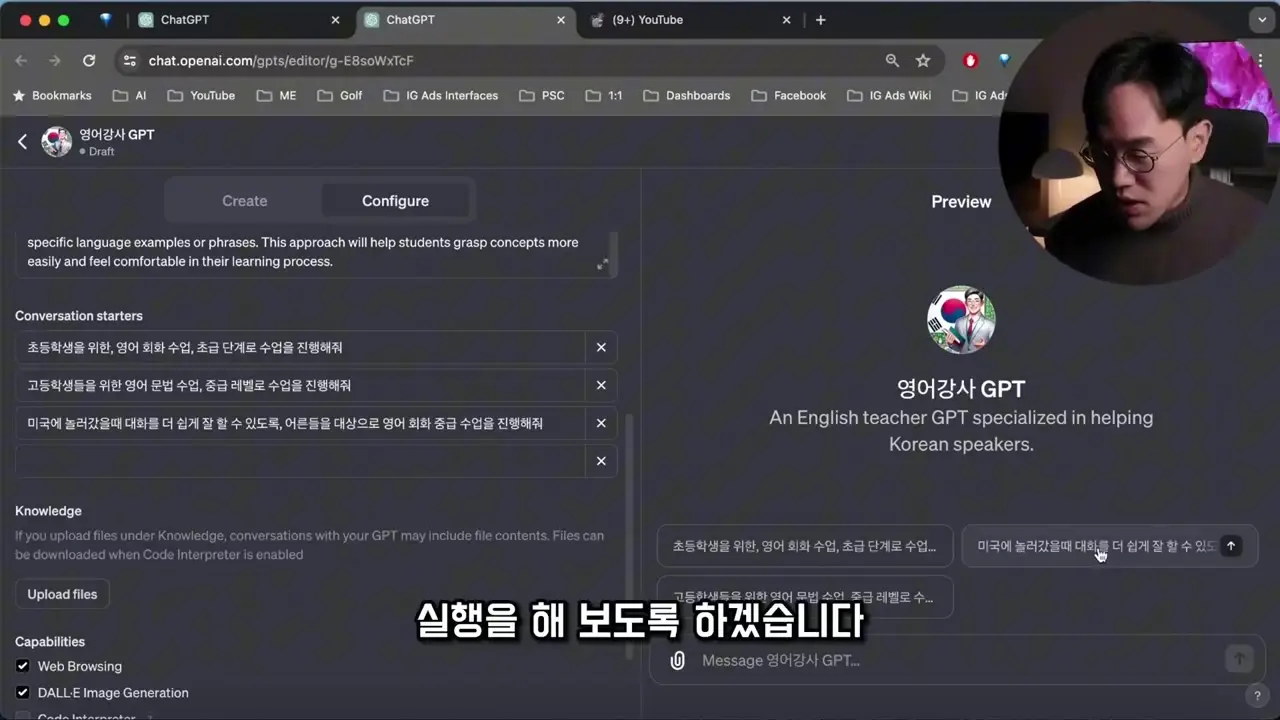Edit the 미국에 놀러갔을때 conversation starter field
Viewport: 1280px width, 720px height.
point(300,423)
